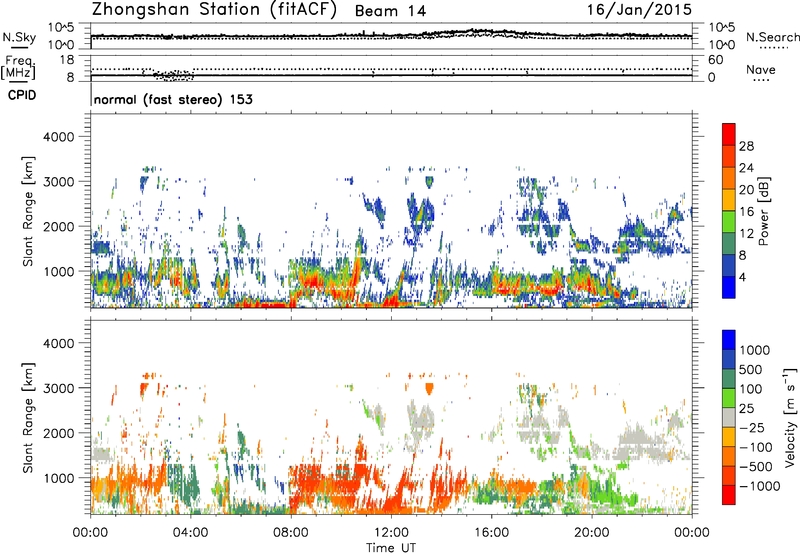Click the '-1000' velocity colorbar tick value
Image resolution: width=800 pixels, height=554 pixels.
[759, 486]
